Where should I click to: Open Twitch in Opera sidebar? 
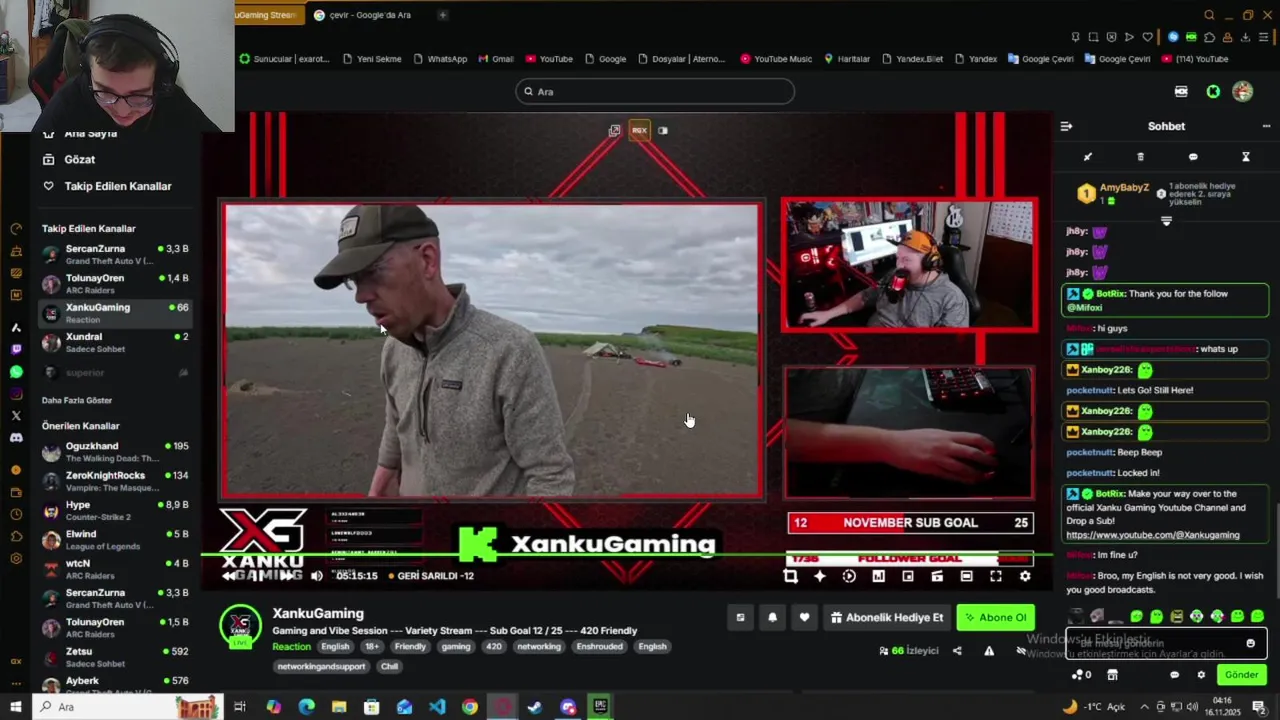(x=16, y=349)
